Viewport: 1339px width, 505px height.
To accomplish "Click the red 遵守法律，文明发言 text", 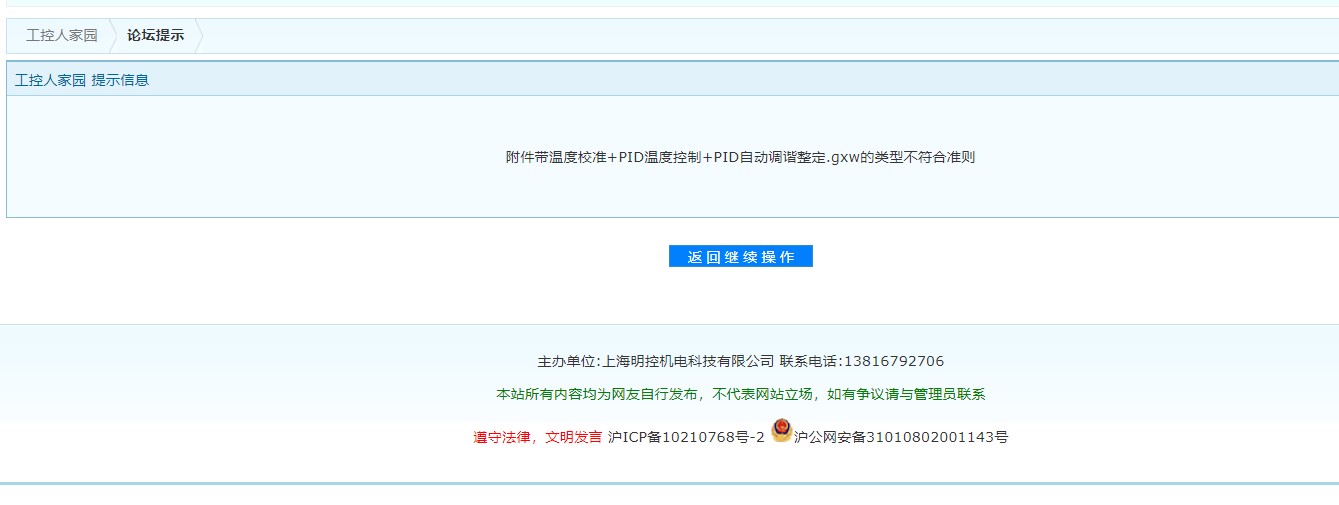I will pos(537,437).
